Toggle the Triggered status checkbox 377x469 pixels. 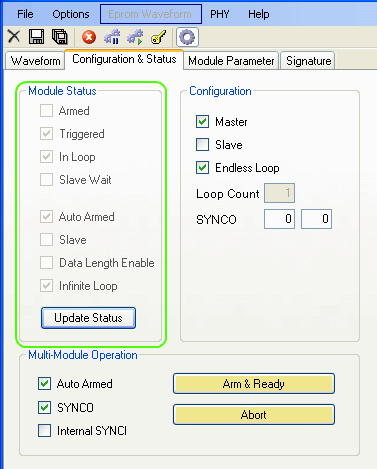point(46,134)
